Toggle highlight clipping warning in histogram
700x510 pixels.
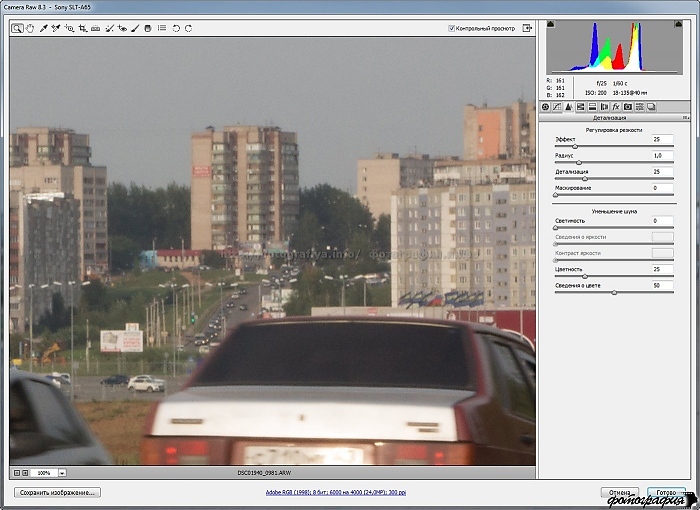678,24
